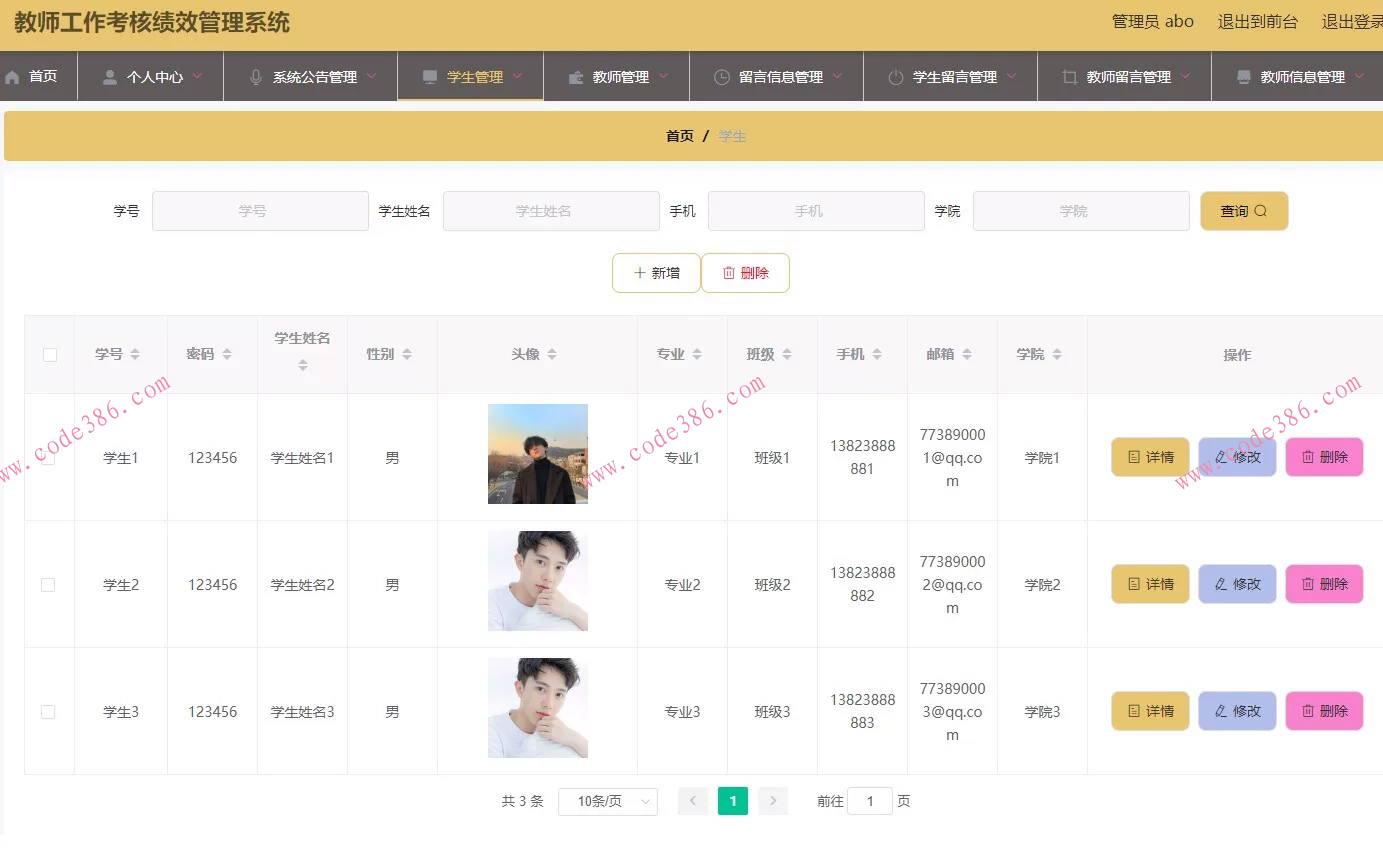Click the person icon of 个人中心

[x=110, y=77]
